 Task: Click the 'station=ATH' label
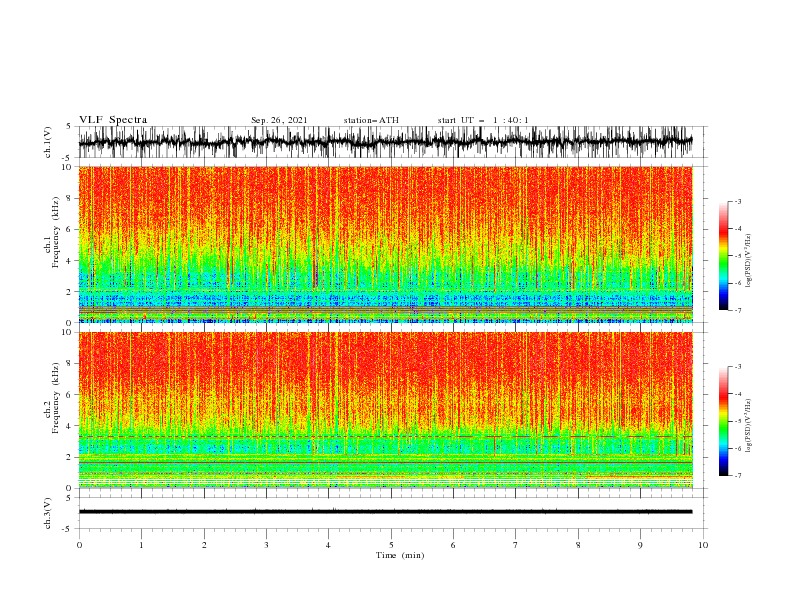coord(371,120)
